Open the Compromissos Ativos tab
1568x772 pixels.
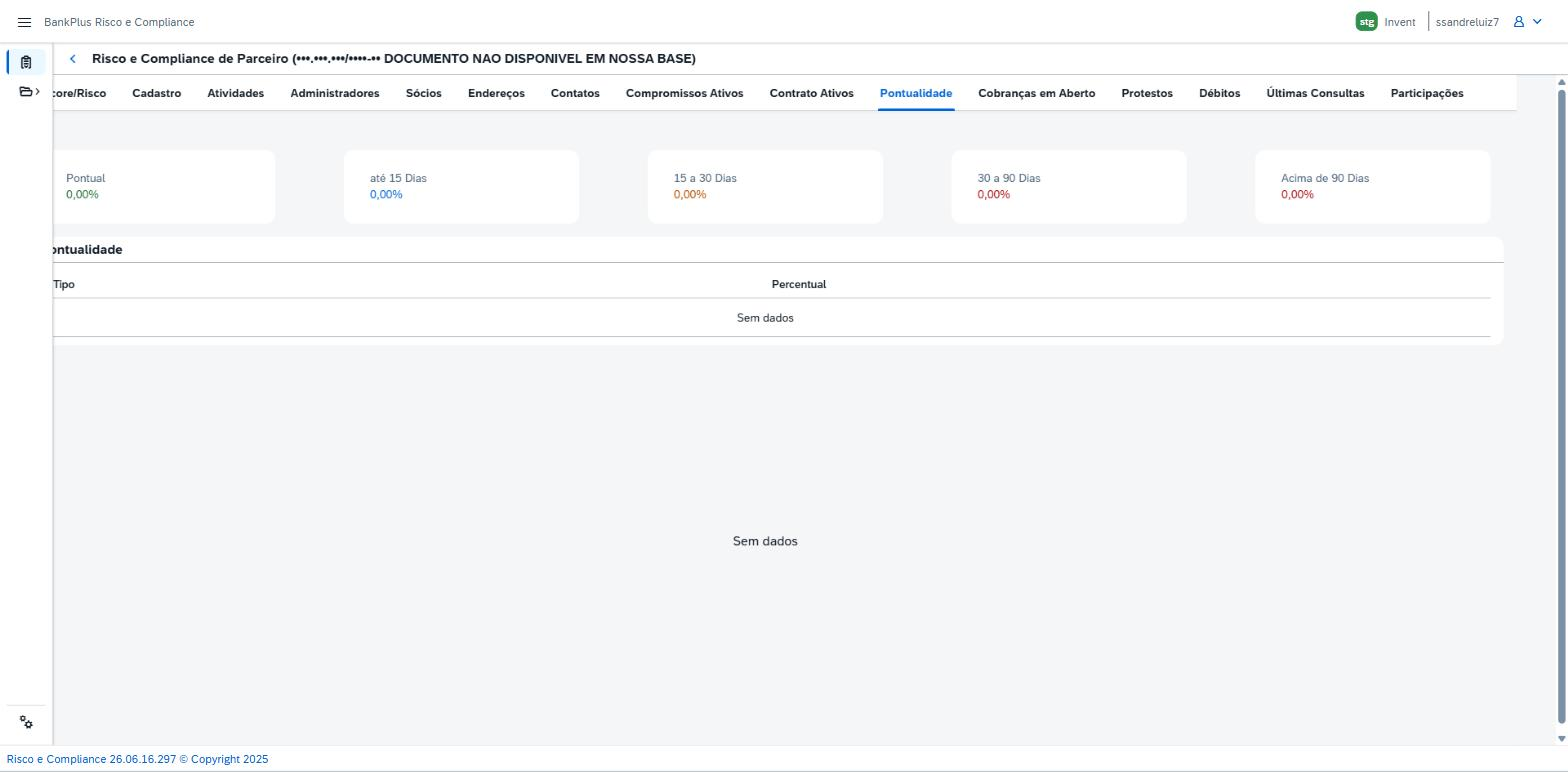(x=685, y=93)
